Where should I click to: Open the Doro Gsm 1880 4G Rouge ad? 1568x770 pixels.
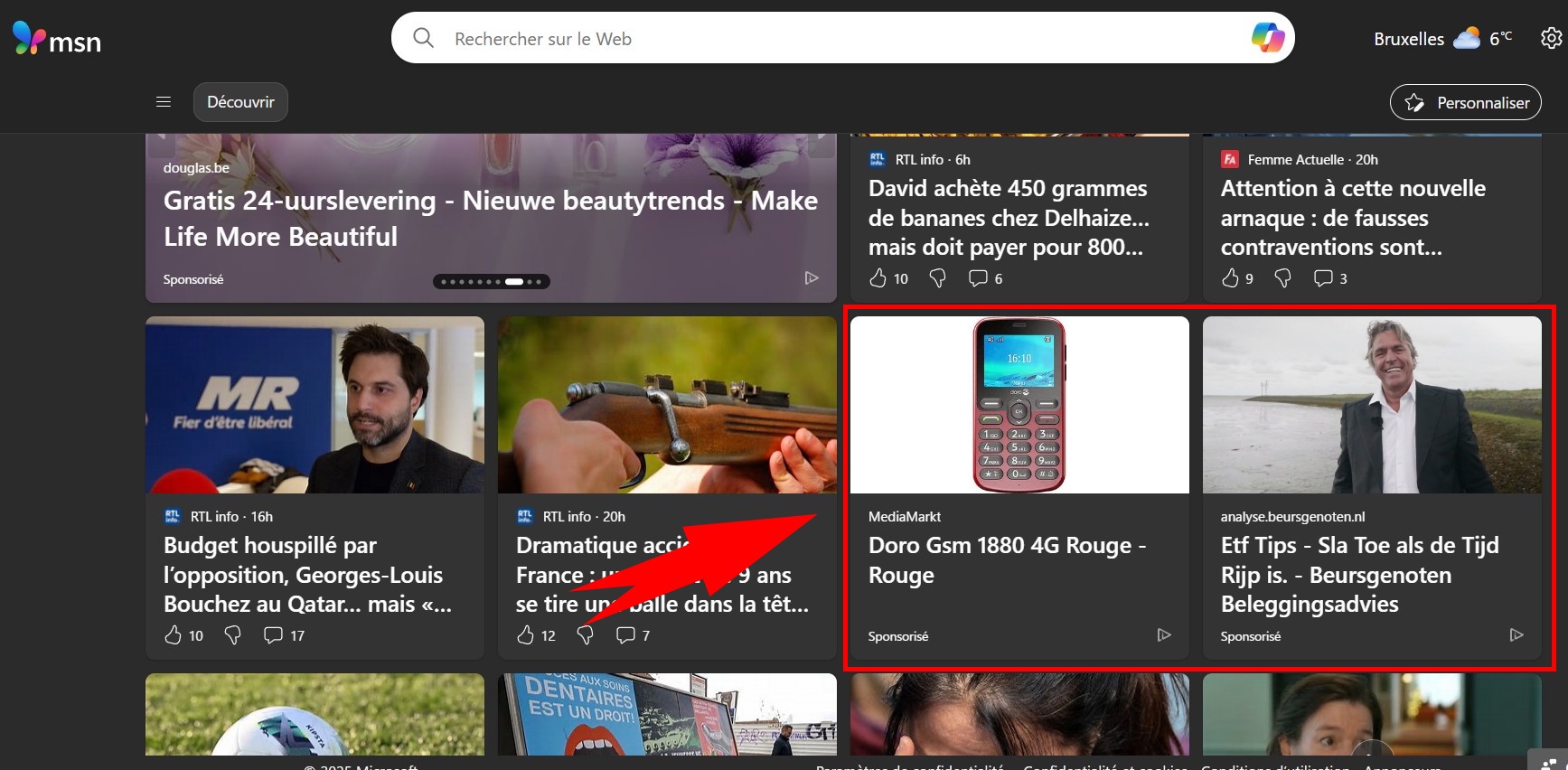(1007, 560)
